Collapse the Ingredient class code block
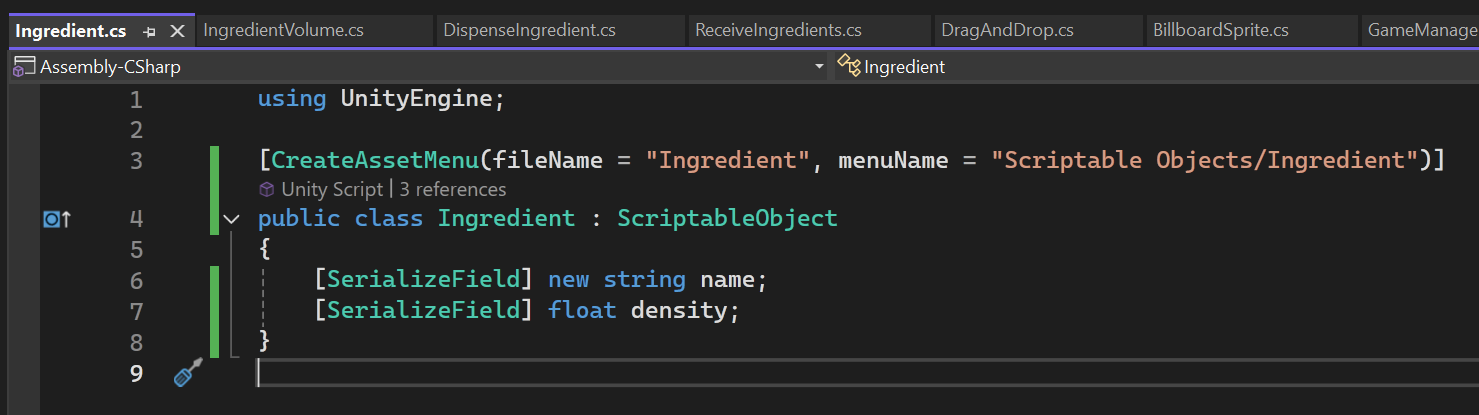The image size is (1479, 415). [231, 219]
